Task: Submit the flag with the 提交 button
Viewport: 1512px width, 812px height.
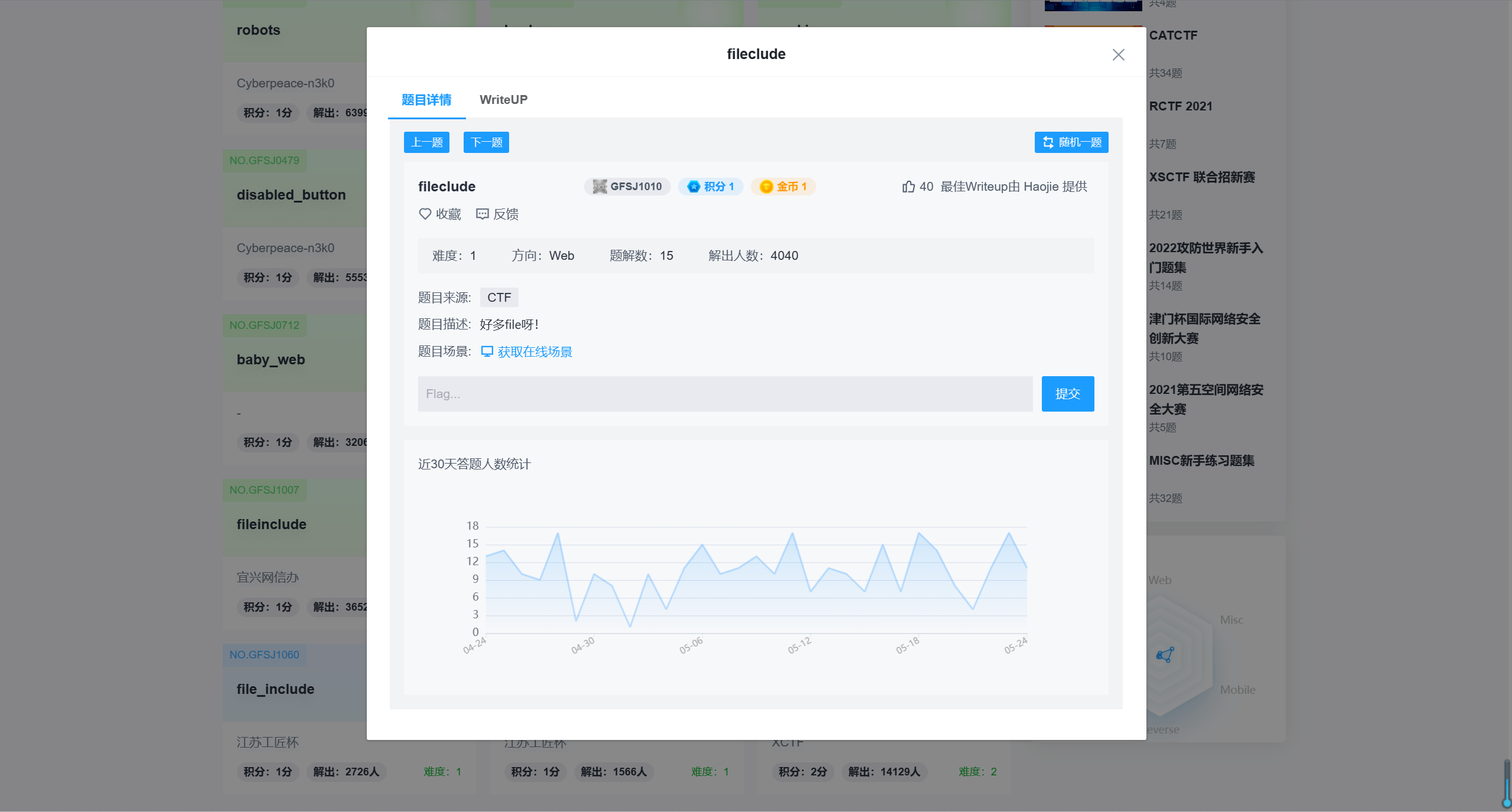Action: point(1068,394)
